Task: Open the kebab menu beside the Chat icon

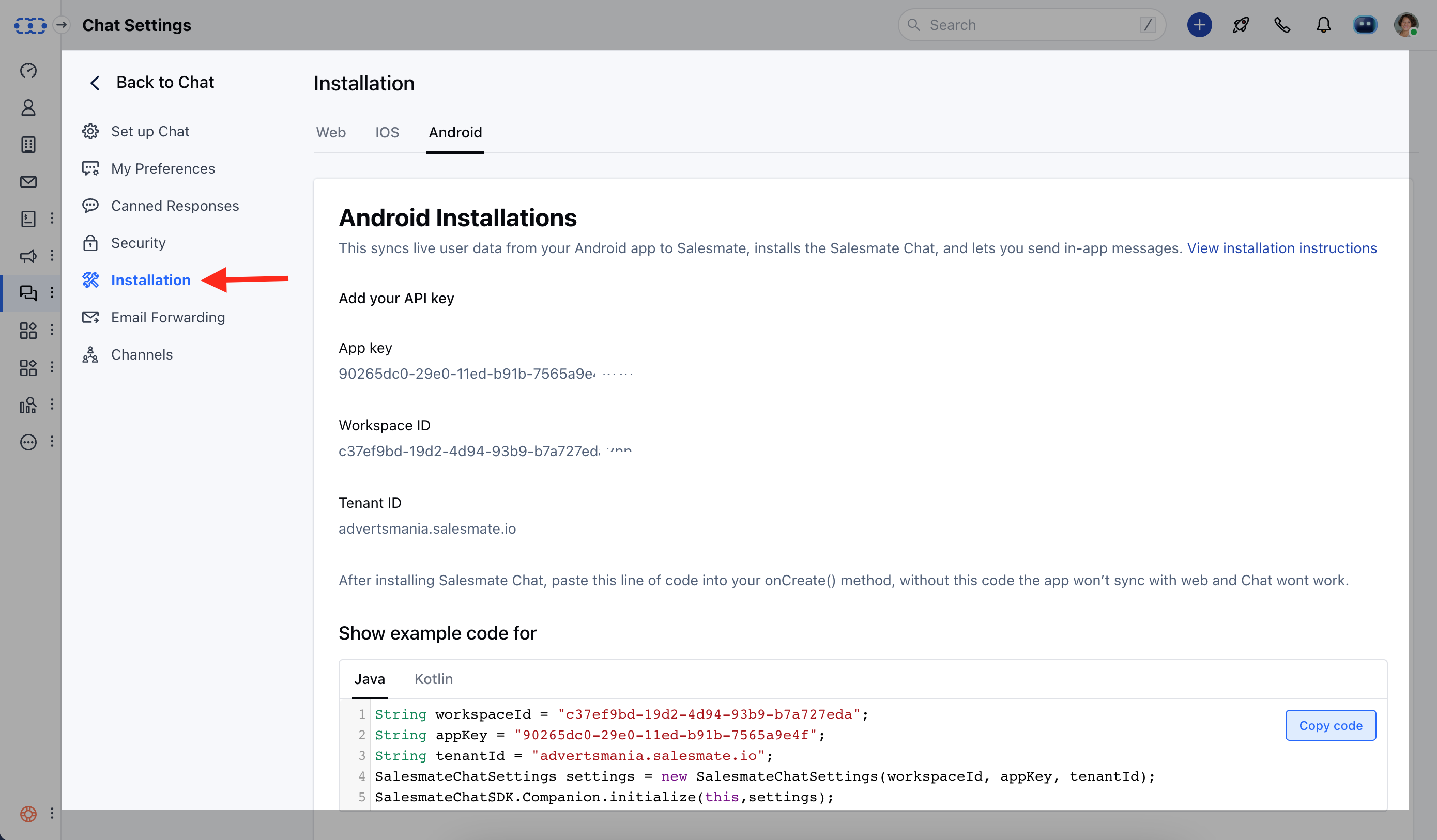Action: coord(52,292)
